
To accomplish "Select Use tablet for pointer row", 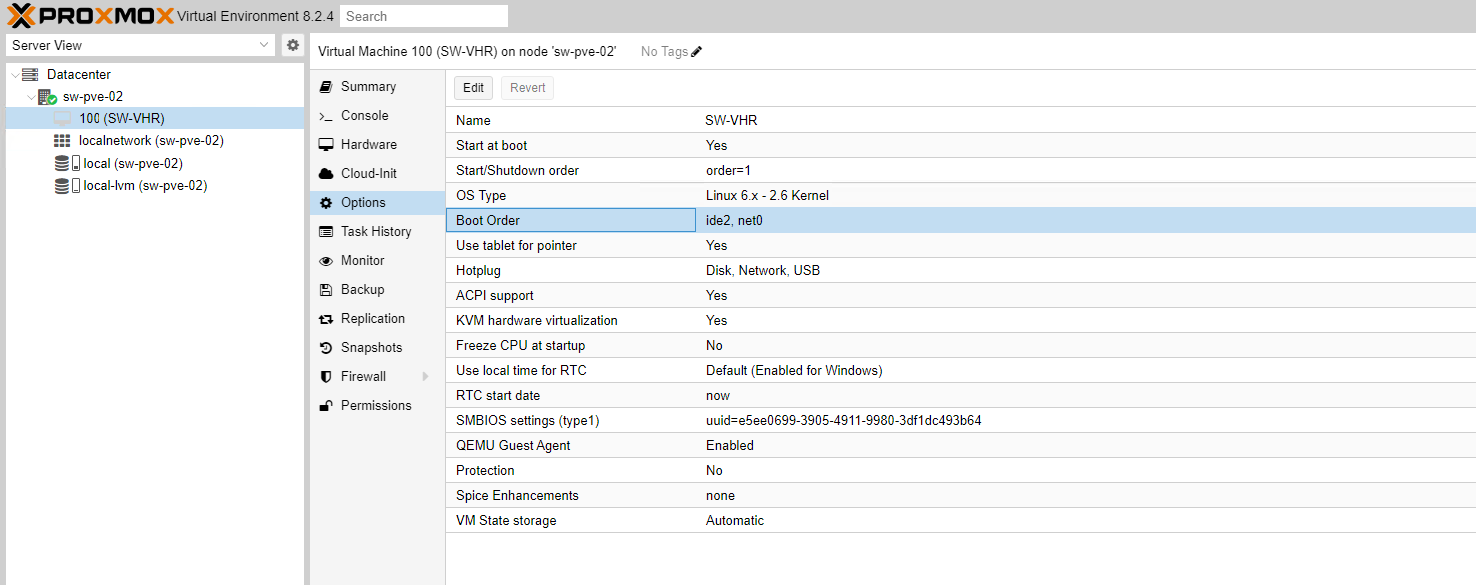I will click(960, 245).
